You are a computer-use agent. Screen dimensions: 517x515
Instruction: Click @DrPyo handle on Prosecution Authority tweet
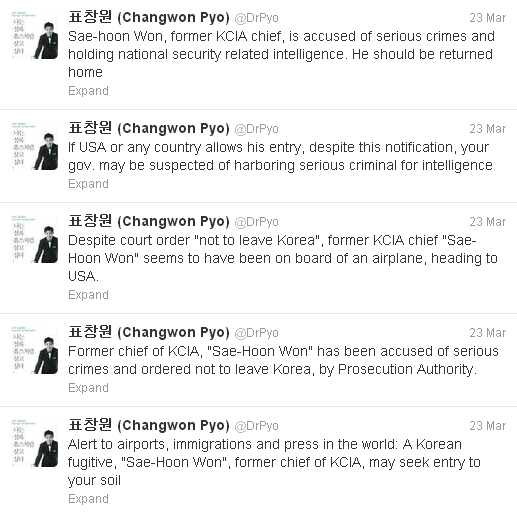click(x=256, y=333)
